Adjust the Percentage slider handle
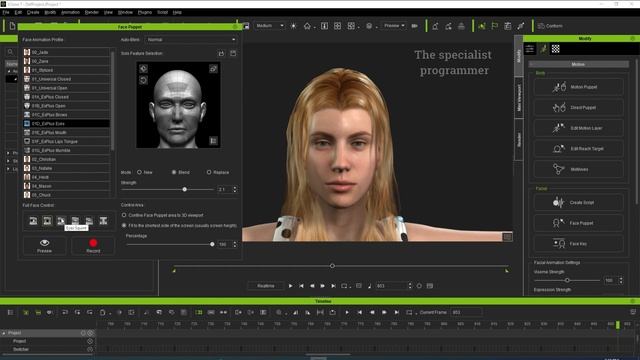640x360 pixels. pyautogui.click(x=212, y=244)
